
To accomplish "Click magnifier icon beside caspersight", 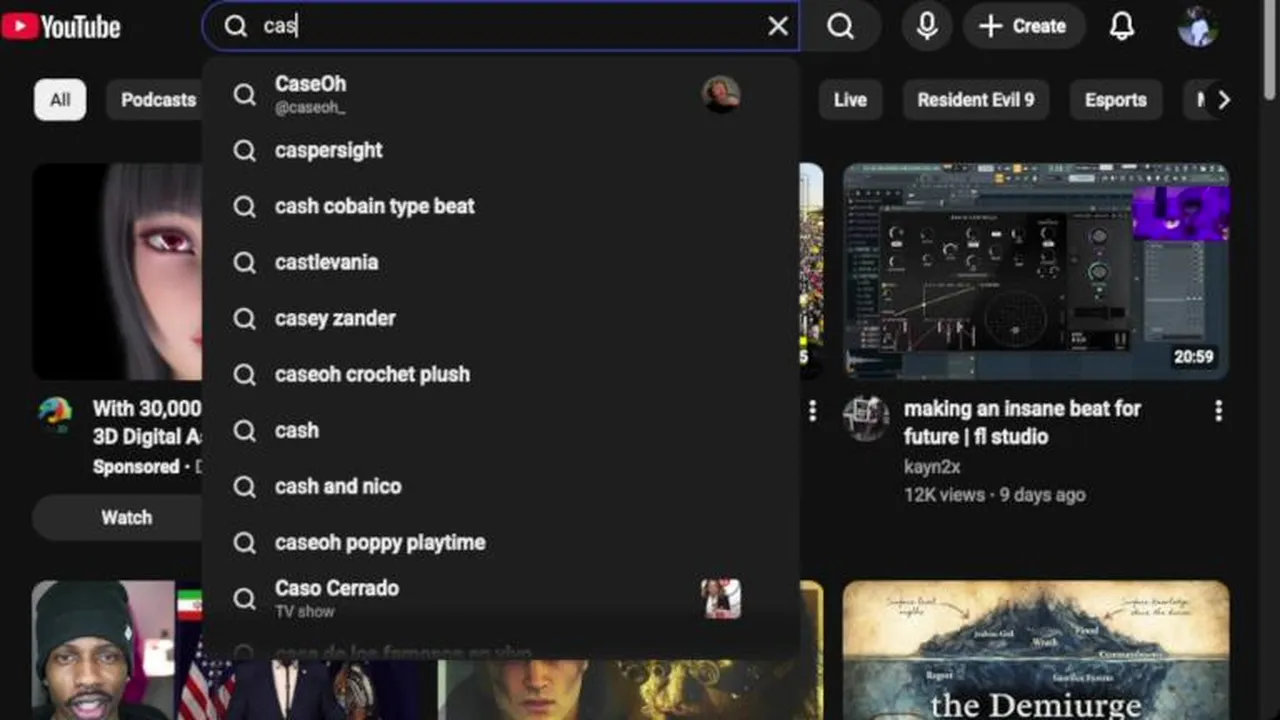I will [x=245, y=150].
